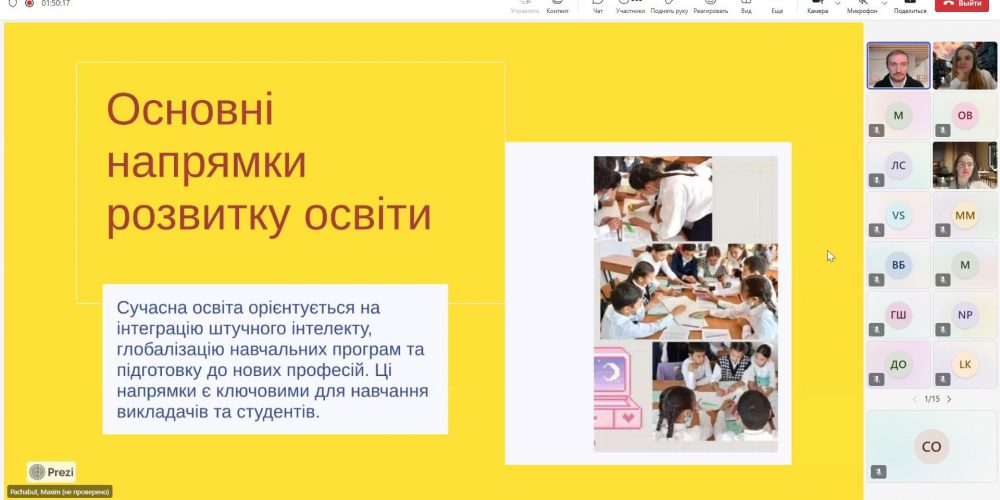Image resolution: width=1000 pixels, height=500 pixels.
Task: Open the Контент content button
Action: click(557, 5)
